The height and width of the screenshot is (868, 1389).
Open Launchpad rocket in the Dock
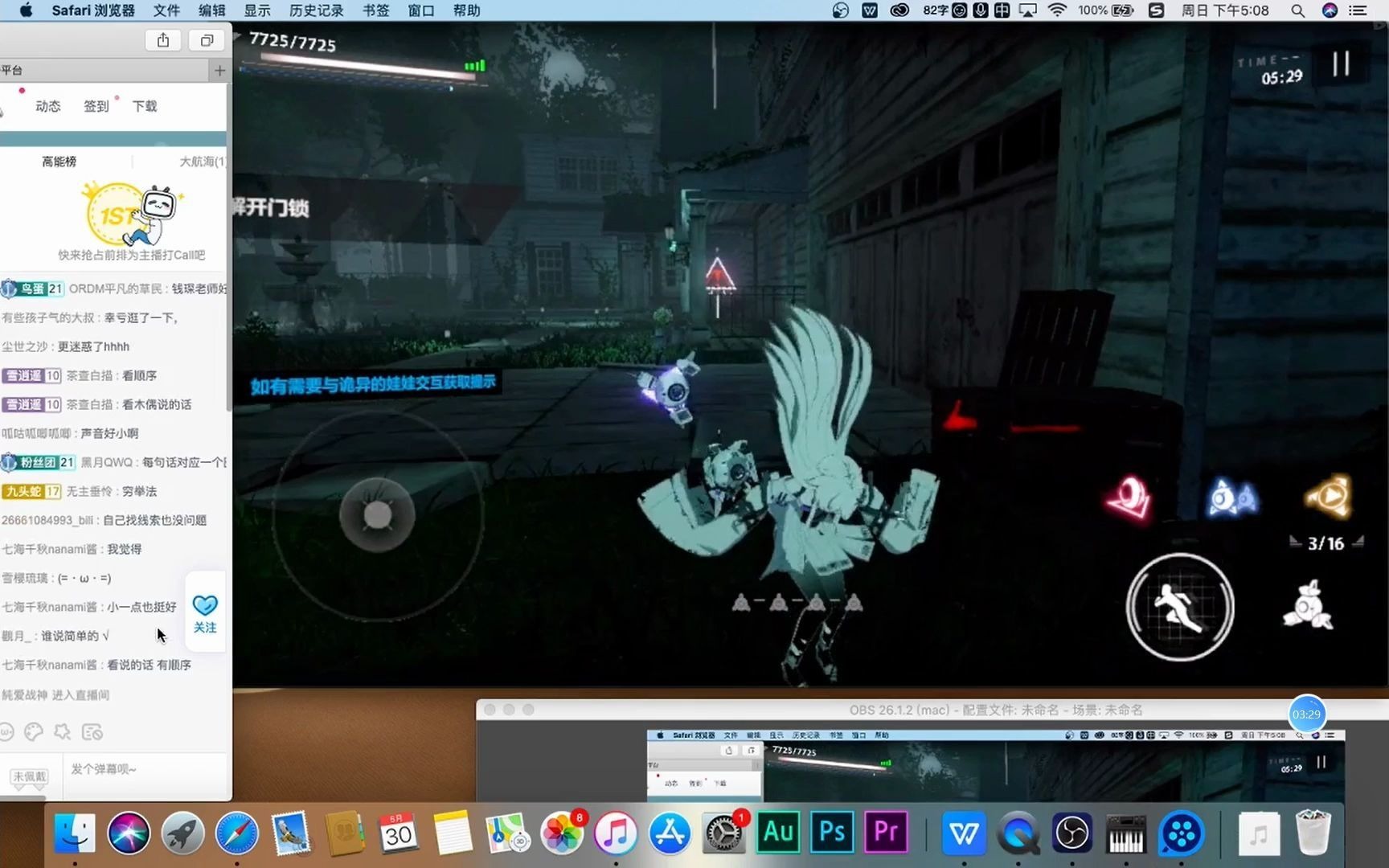point(182,833)
